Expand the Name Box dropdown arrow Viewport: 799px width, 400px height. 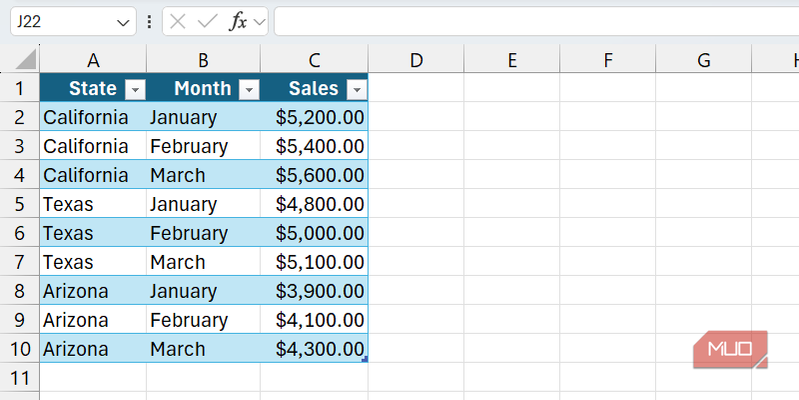(122, 21)
